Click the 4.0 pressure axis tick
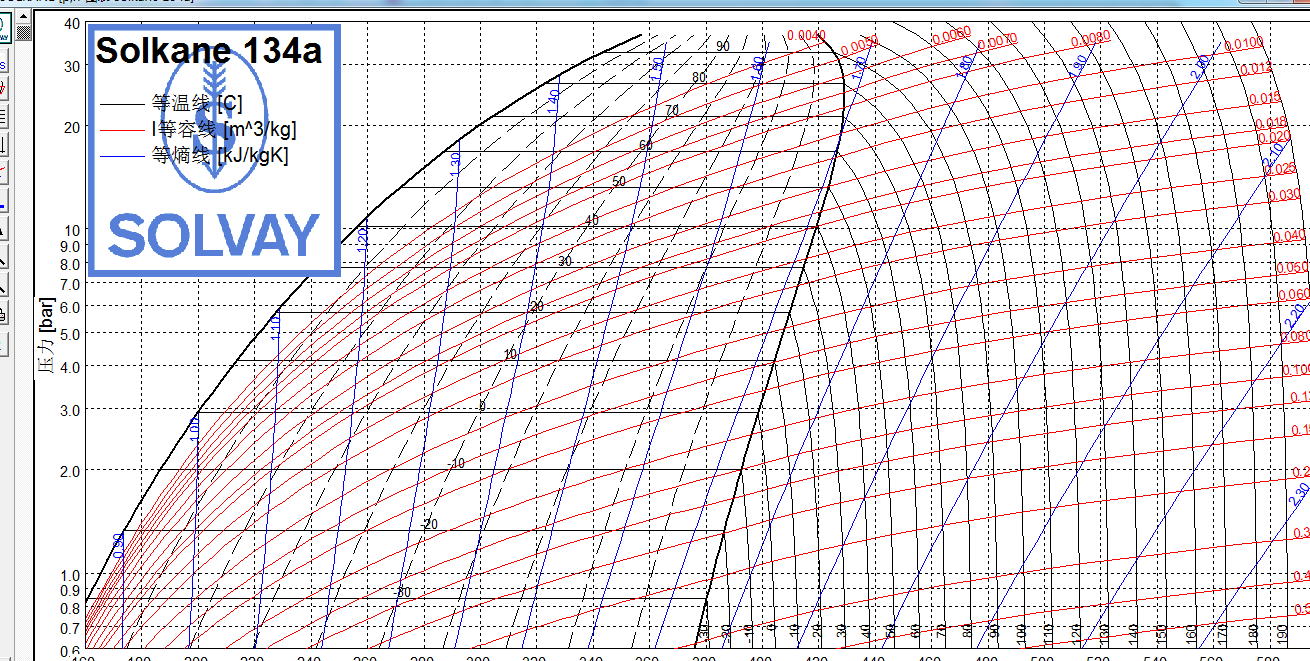This screenshot has height=661, width=1310. pyautogui.click(x=69, y=367)
